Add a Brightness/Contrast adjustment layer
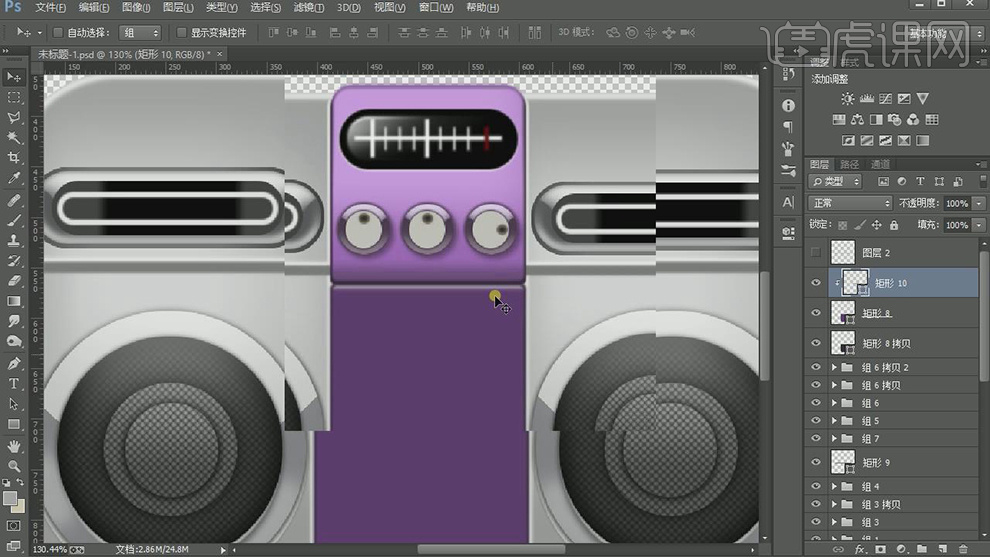This screenshot has width=990, height=557. coord(848,99)
